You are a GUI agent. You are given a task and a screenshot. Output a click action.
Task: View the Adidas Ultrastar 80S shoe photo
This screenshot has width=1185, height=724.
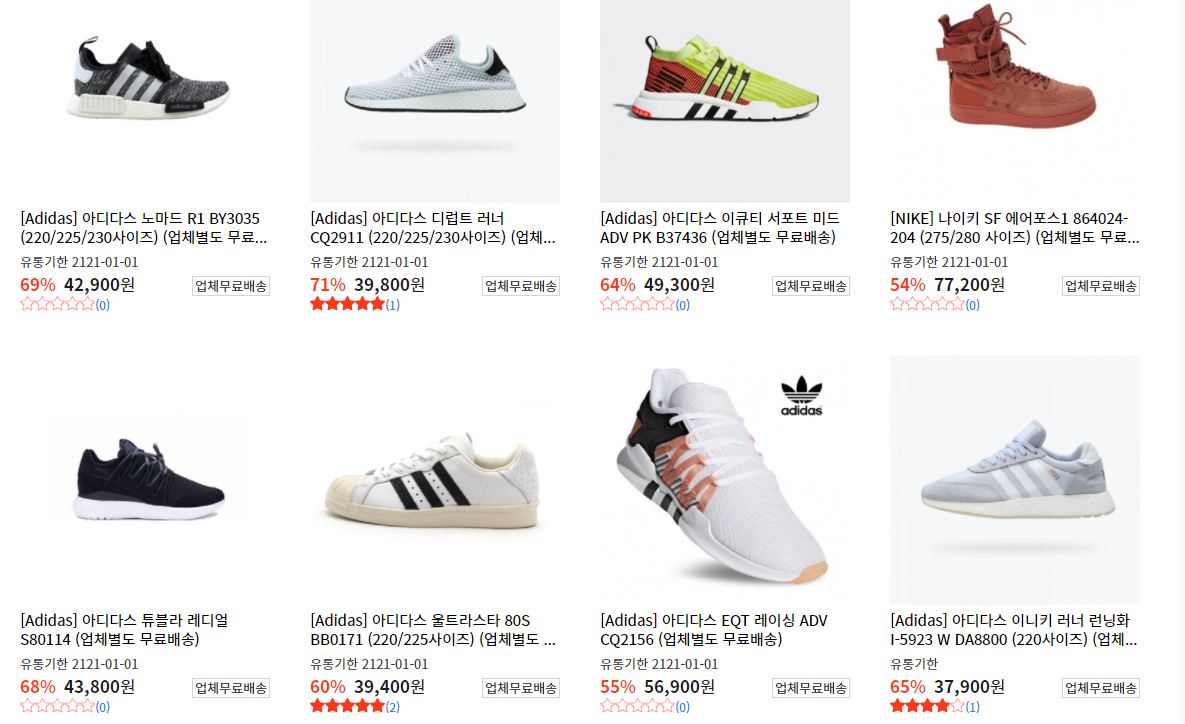point(435,480)
